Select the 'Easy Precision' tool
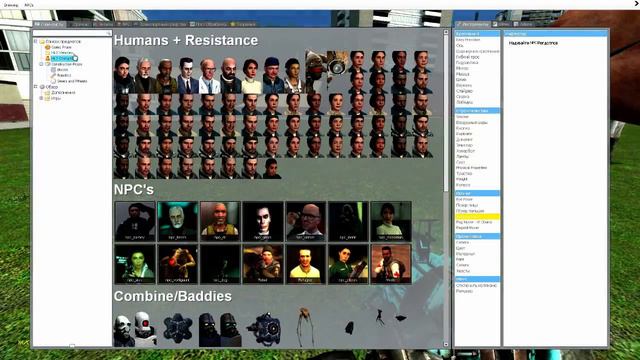The image size is (640, 360). click(468, 40)
